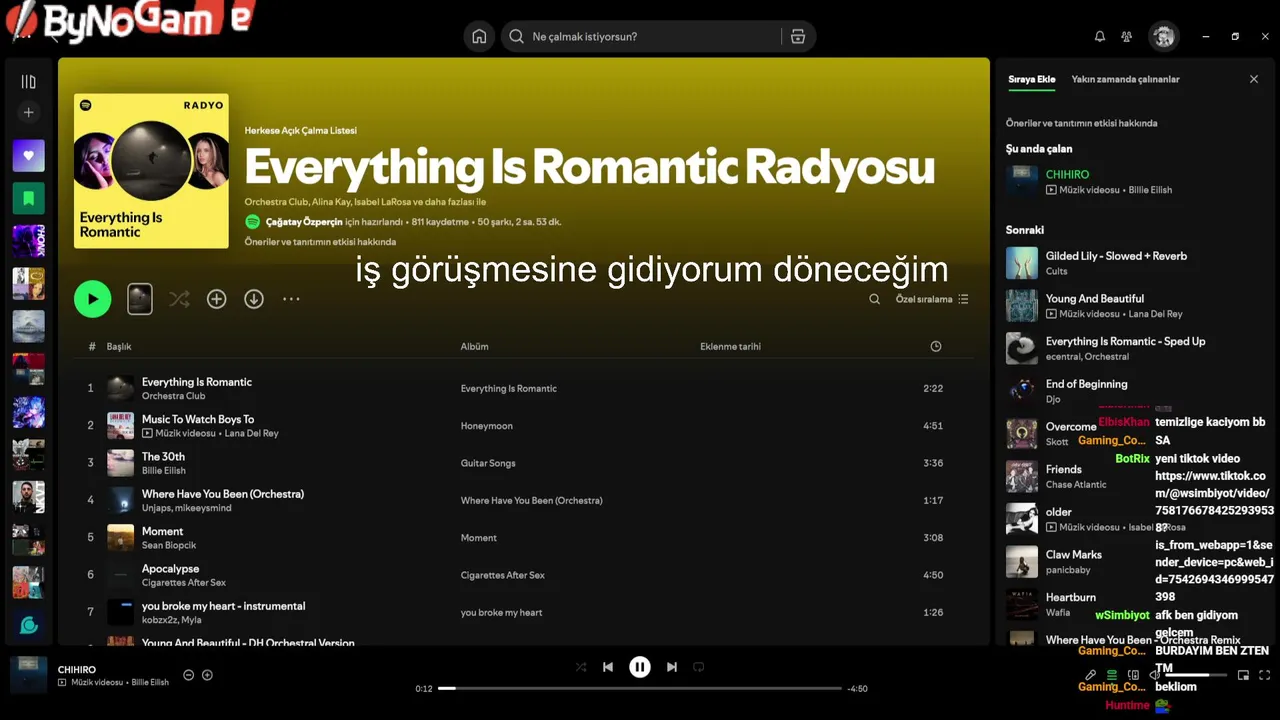
Task: Toggle playlist shuffle icon beside preview
Action: tap(179, 299)
